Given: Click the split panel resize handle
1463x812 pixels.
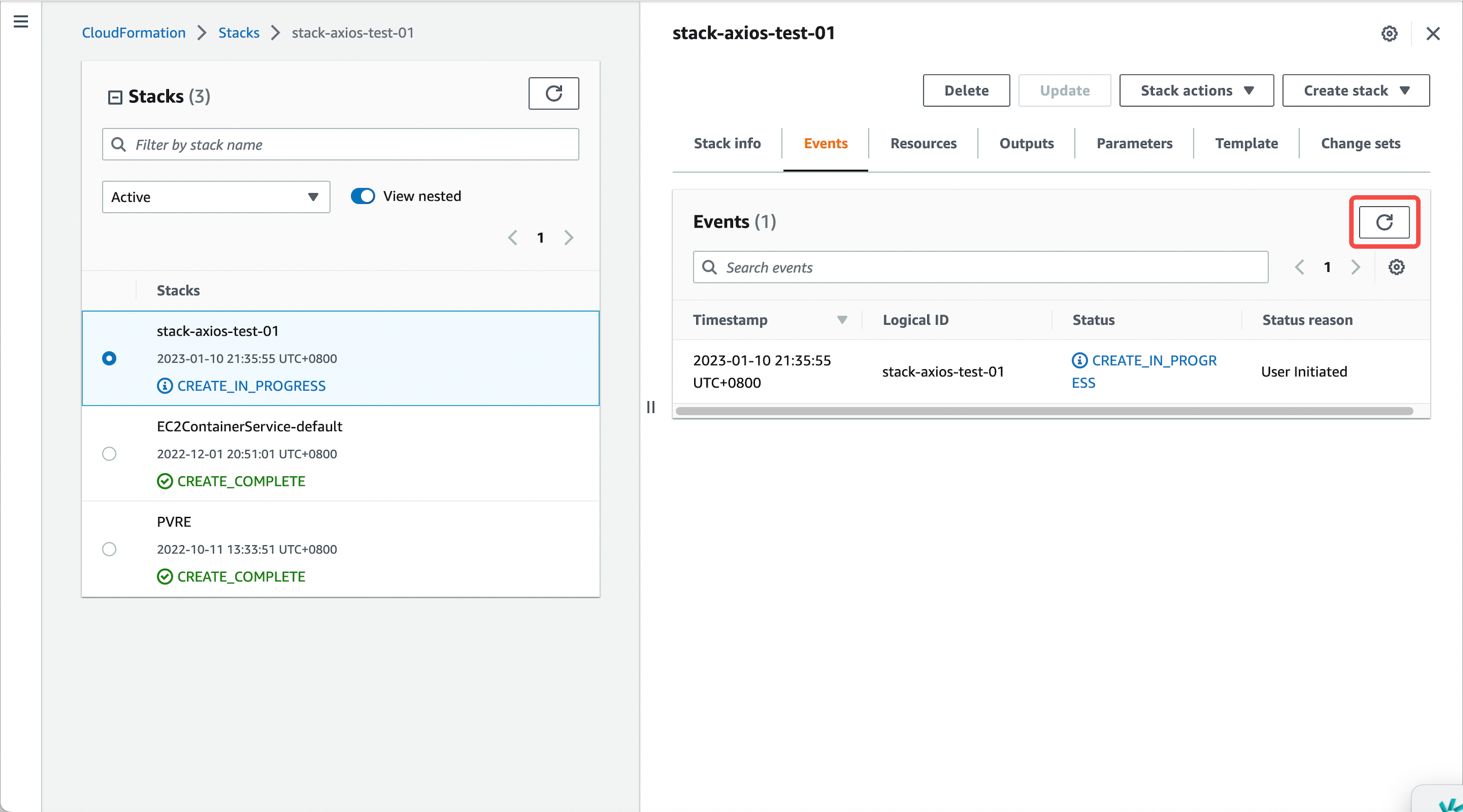Looking at the screenshot, I should 651,407.
